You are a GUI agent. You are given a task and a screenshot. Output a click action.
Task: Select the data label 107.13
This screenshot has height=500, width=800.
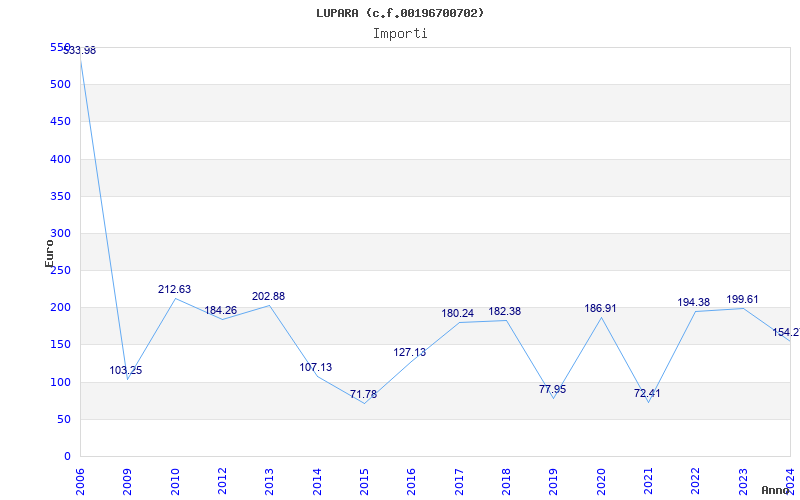tap(315, 367)
